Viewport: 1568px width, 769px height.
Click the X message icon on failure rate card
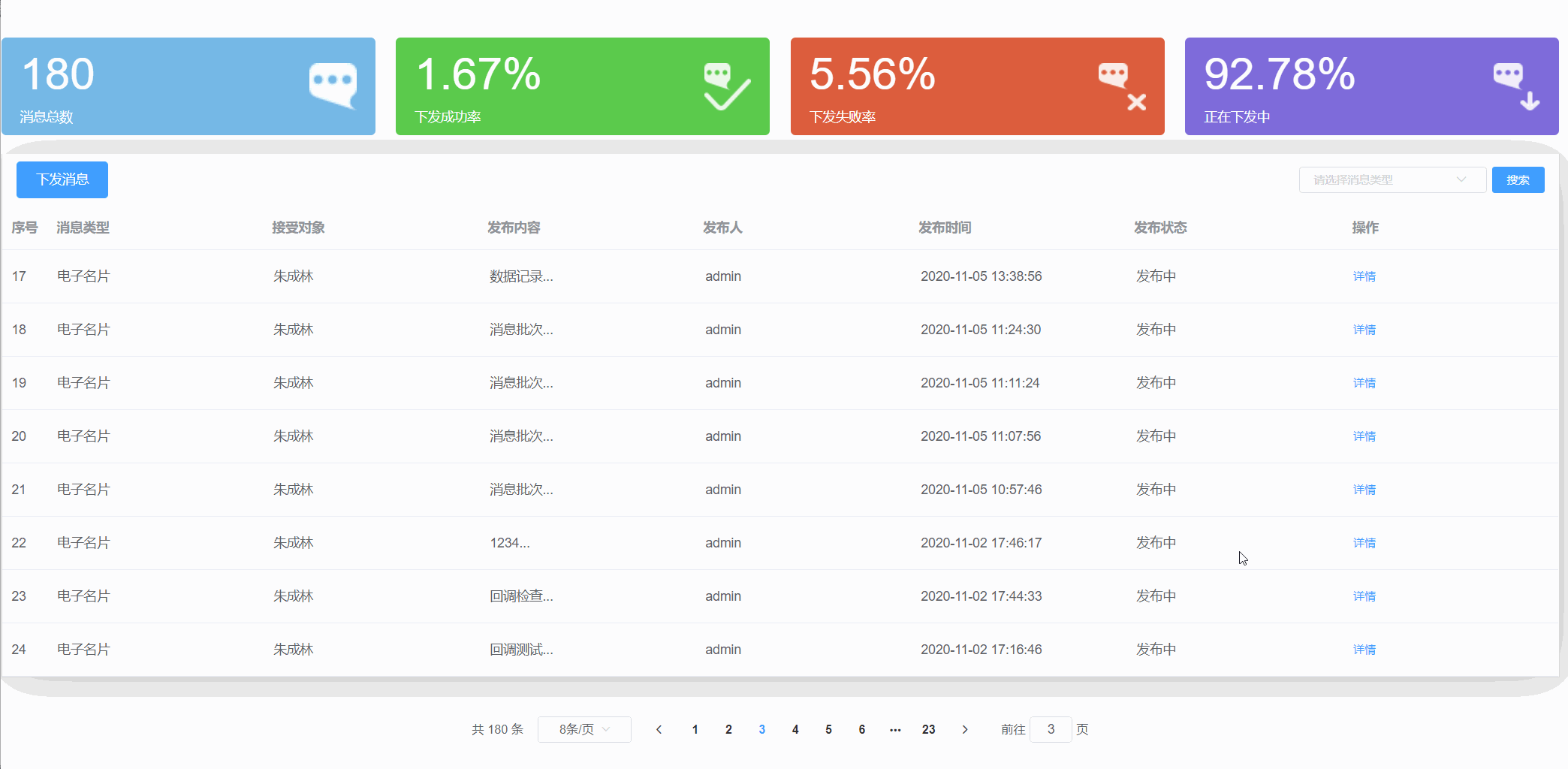(x=1121, y=86)
